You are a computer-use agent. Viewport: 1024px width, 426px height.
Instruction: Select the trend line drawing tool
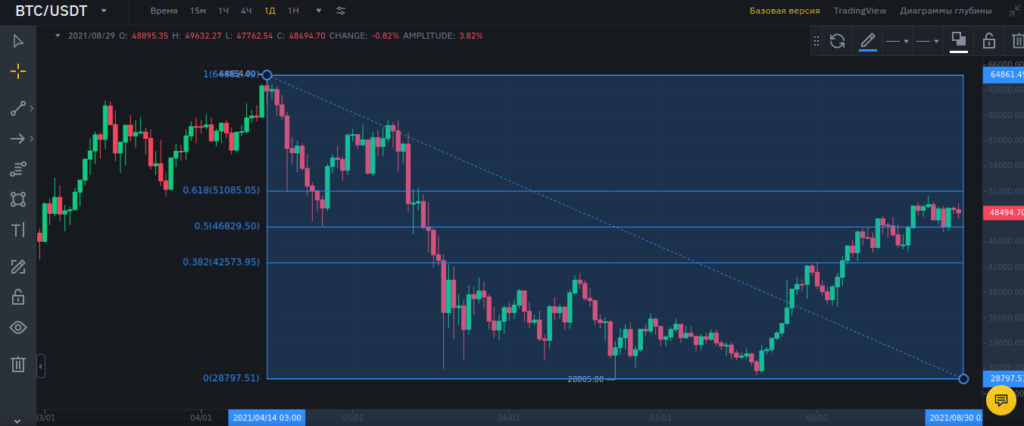point(18,108)
